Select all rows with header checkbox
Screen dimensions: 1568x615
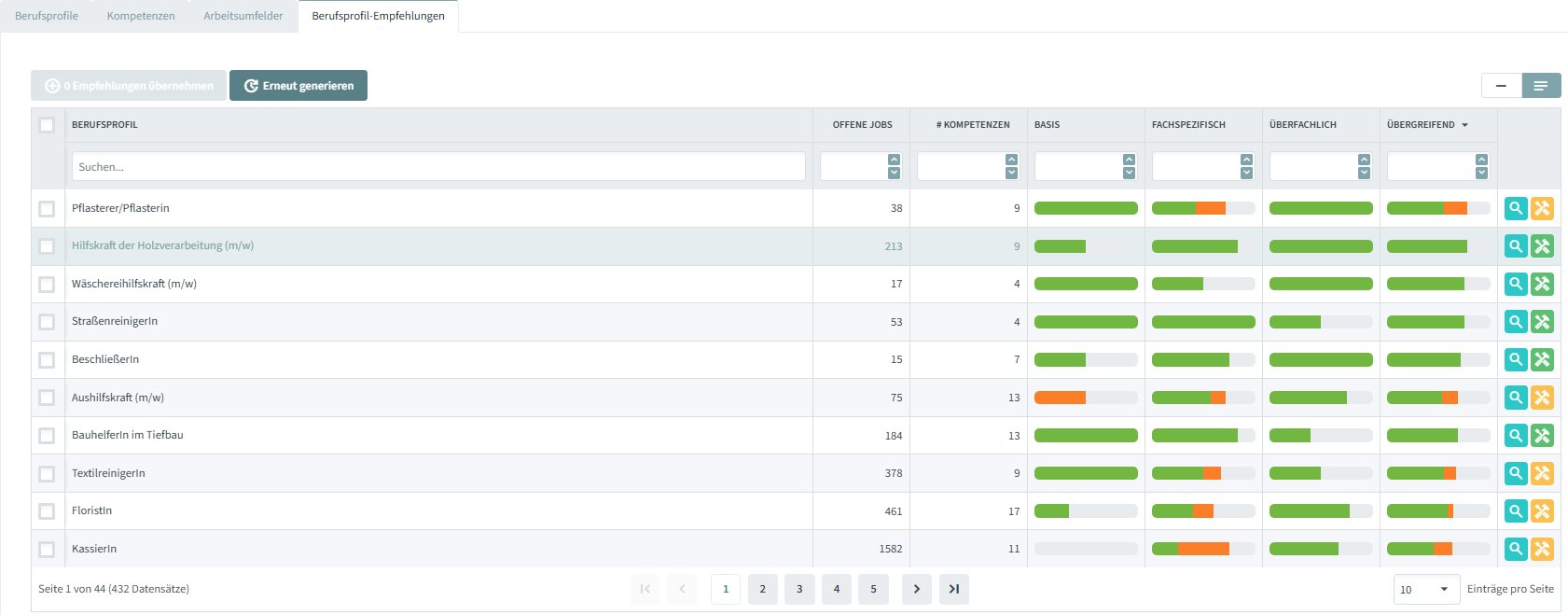click(47, 125)
